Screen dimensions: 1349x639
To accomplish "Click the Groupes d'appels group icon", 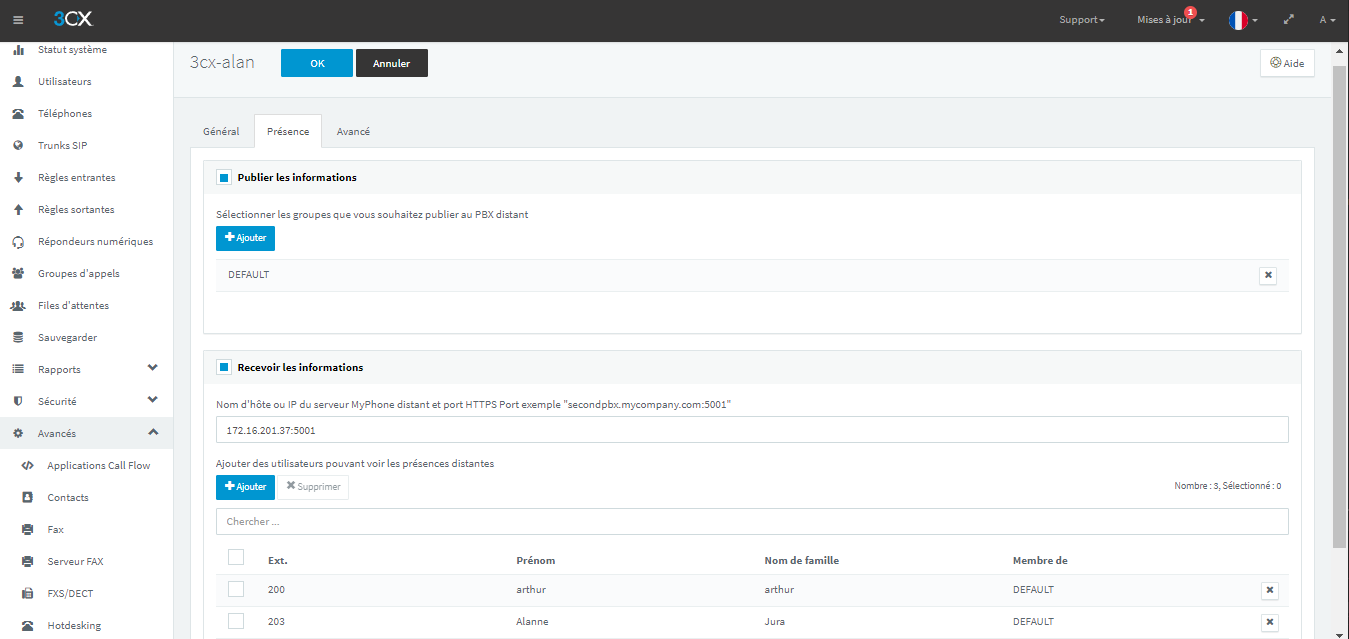I will tap(18, 274).
